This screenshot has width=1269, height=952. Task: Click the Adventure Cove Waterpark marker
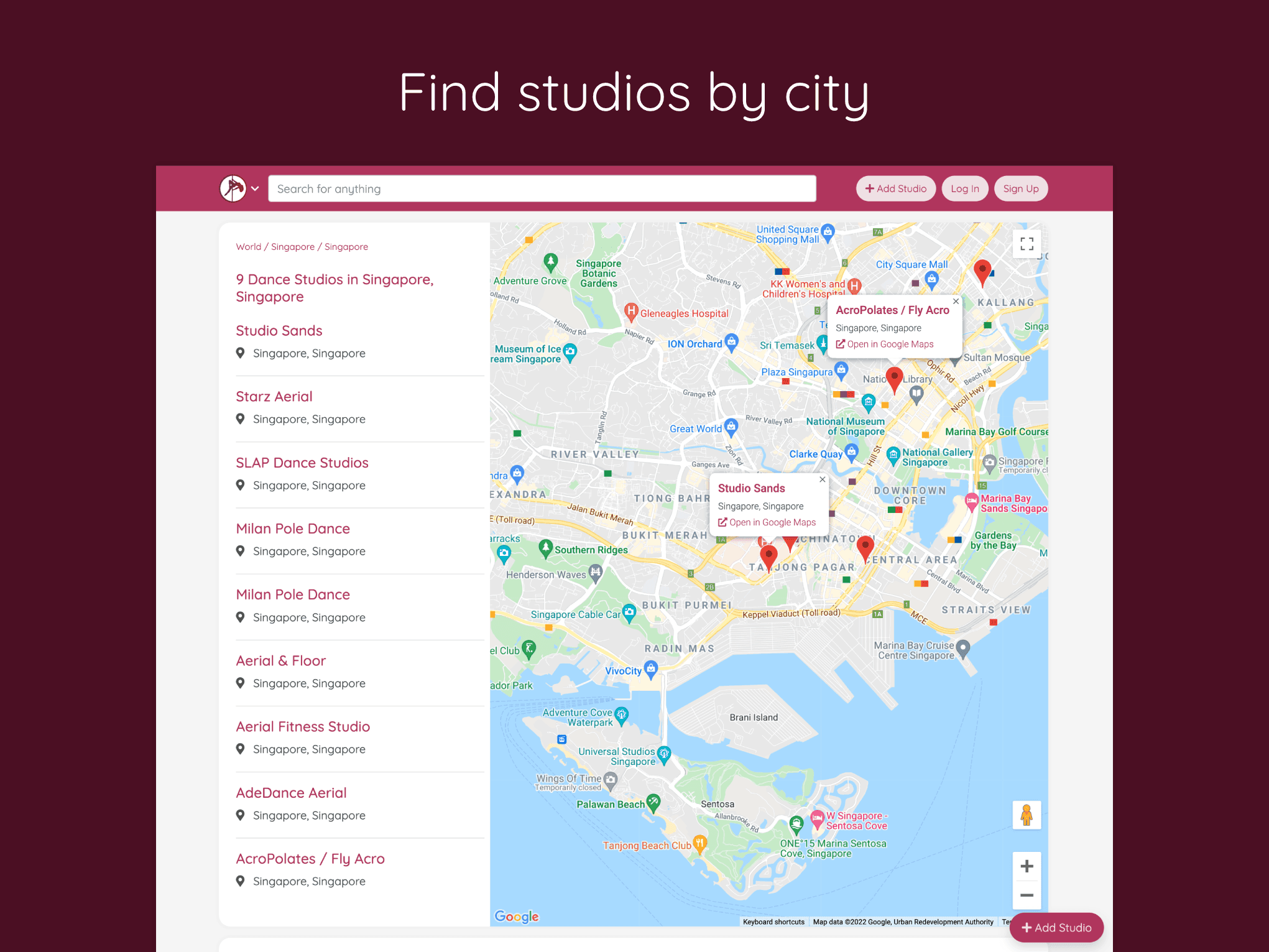pos(621,715)
